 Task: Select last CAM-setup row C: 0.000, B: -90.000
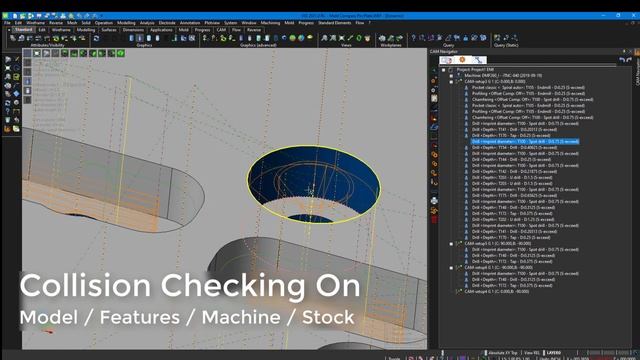(496, 291)
